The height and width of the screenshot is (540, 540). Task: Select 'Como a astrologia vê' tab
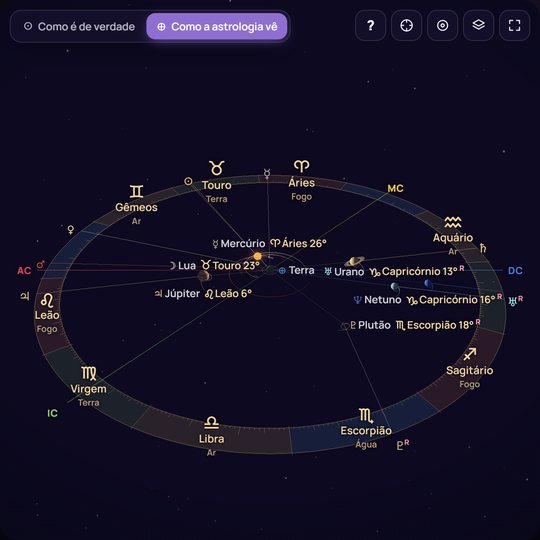217,27
